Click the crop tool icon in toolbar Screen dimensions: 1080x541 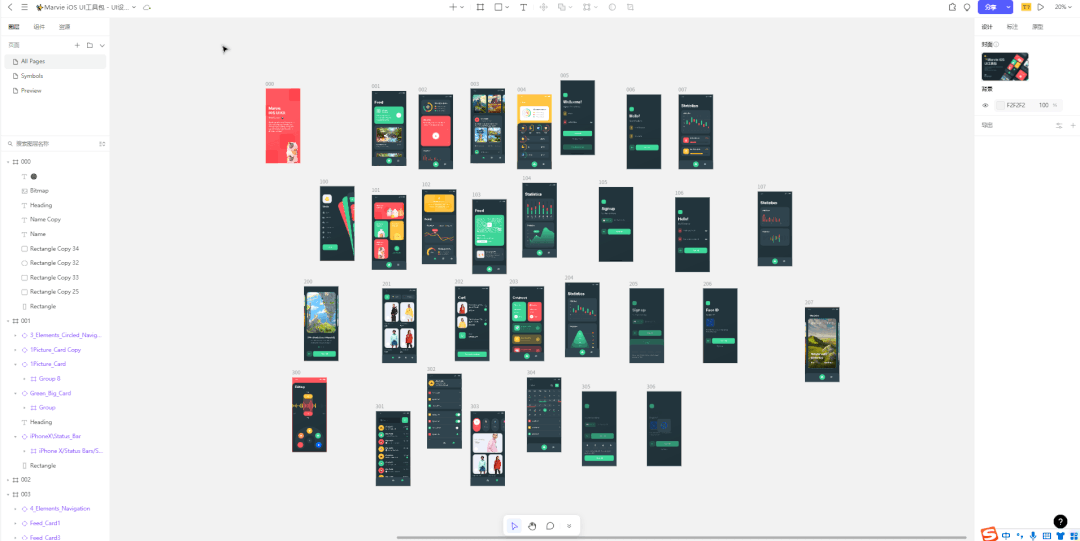[630, 7]
